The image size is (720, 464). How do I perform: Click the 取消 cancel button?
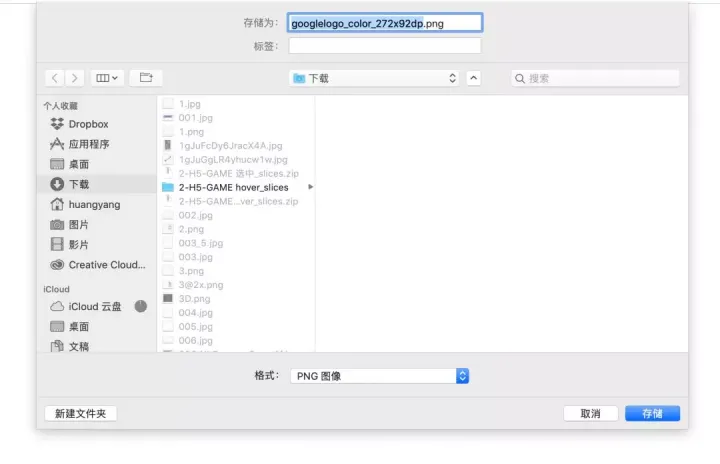click(x=591, y=413)
